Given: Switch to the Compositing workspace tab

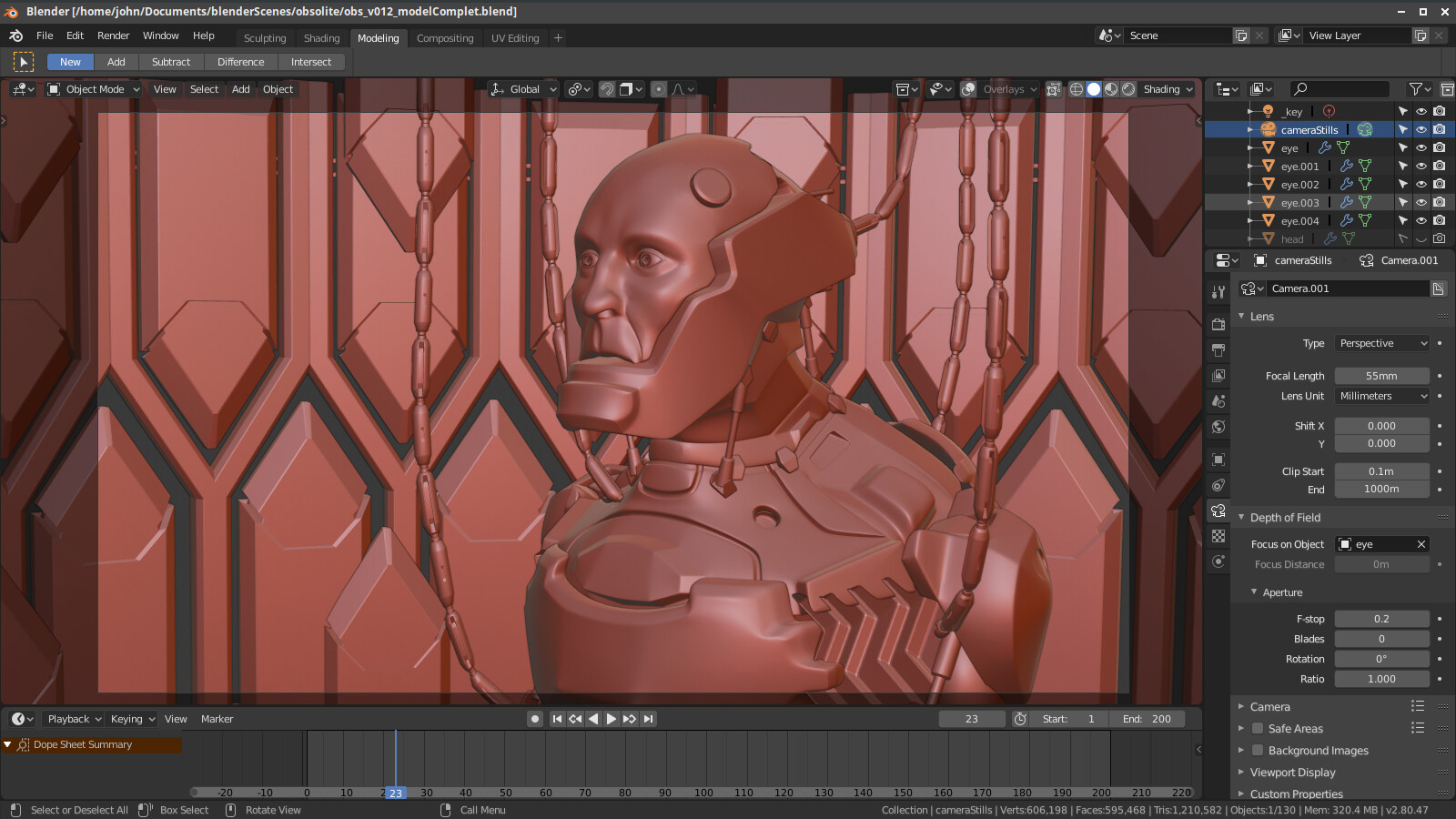Looking at the screenshot, I should point(445,38).
